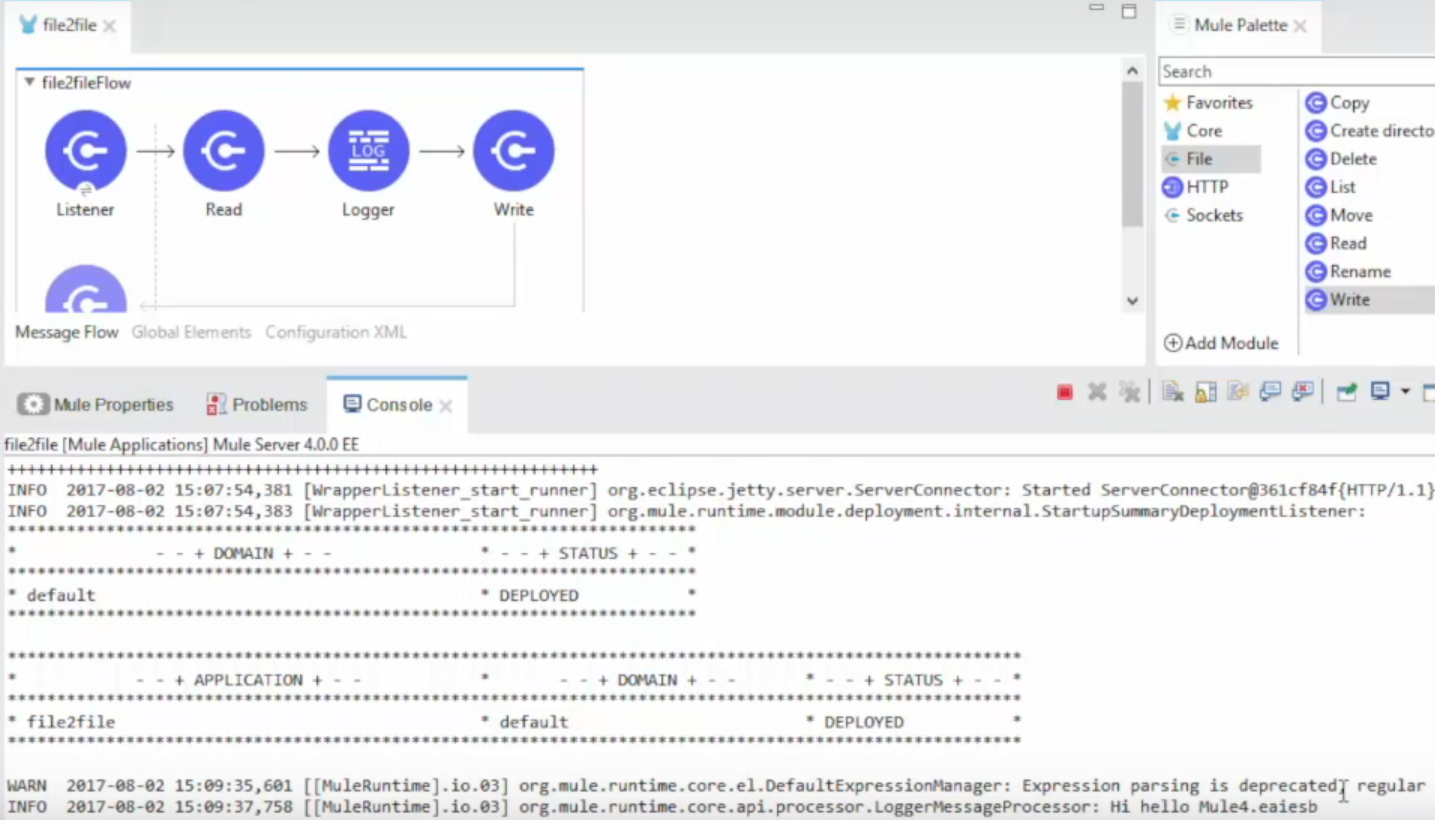Click the canvas scrollbar up arrow

coord(1132,71)
